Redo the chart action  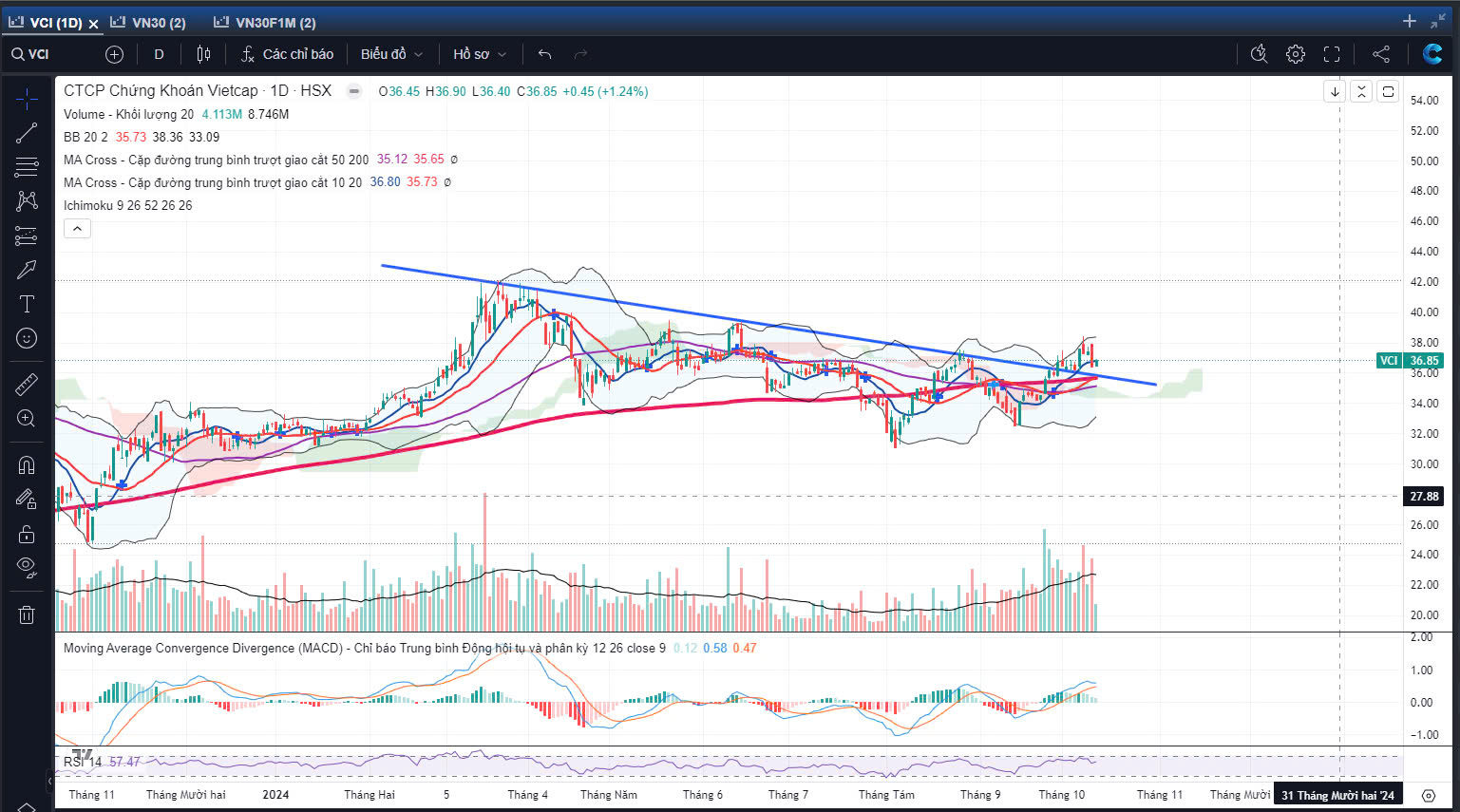[581, 54]
